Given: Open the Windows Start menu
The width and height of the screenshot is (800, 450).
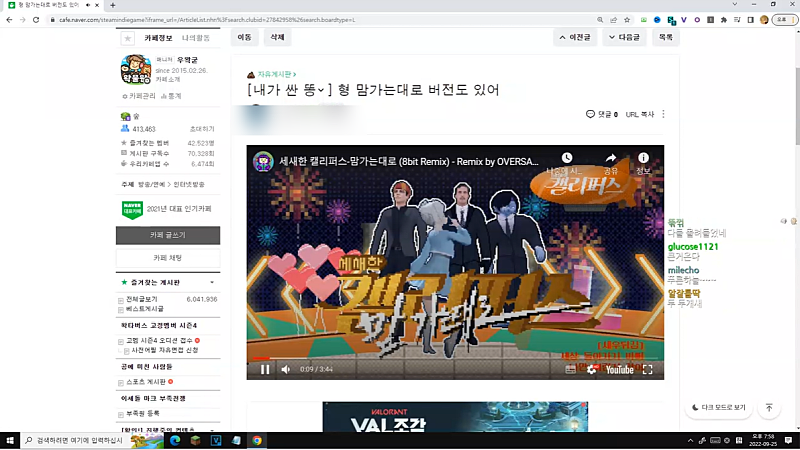Looking at the screenshot, I should (x=10, y=440).
